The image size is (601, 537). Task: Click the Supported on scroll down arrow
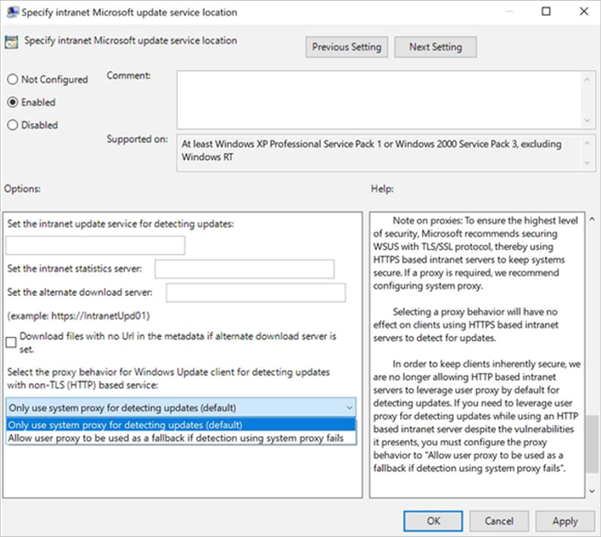click(x=587, y=163)
